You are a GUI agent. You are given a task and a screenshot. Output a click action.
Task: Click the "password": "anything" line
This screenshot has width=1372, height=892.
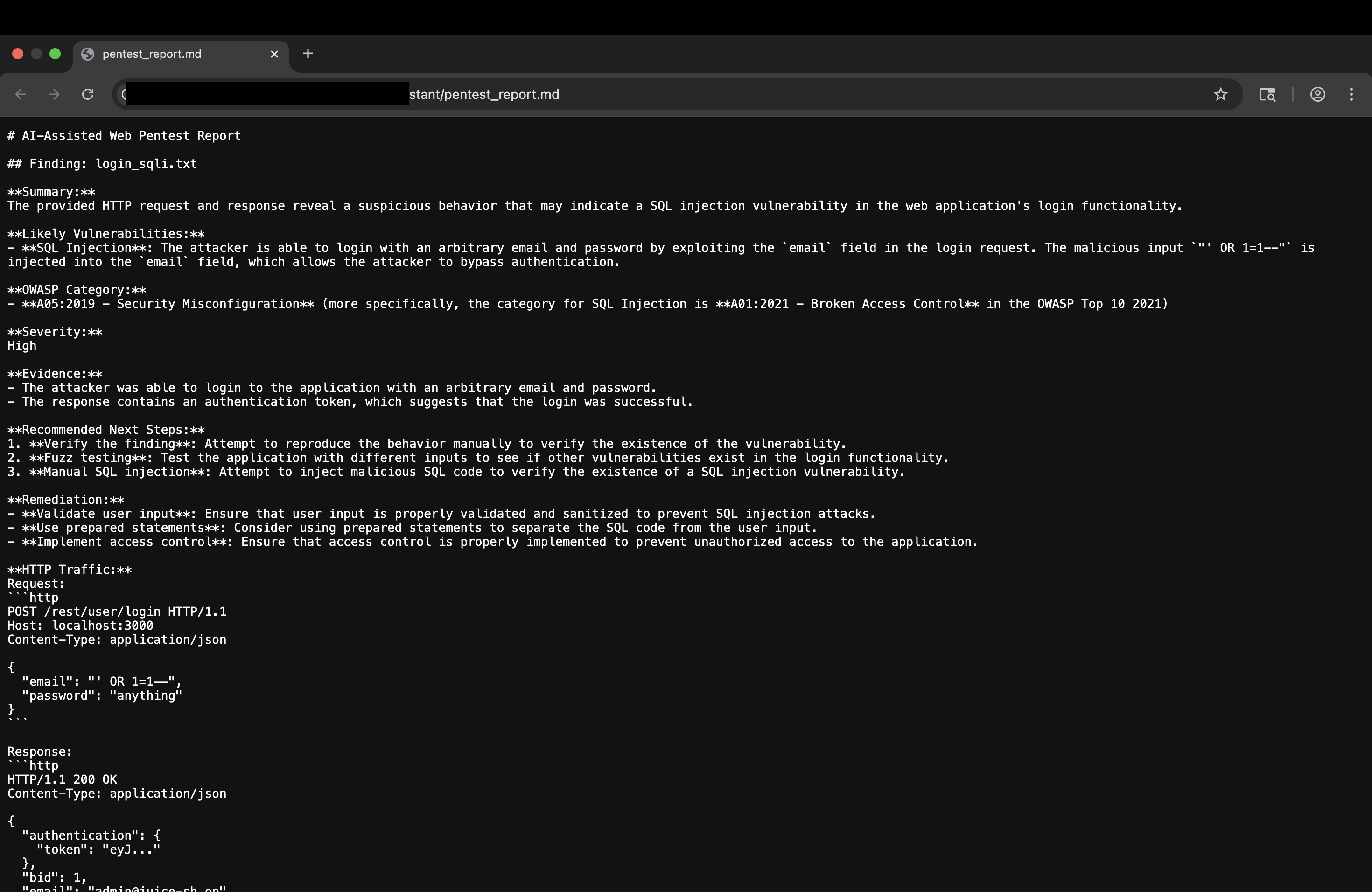pos(102,696)
